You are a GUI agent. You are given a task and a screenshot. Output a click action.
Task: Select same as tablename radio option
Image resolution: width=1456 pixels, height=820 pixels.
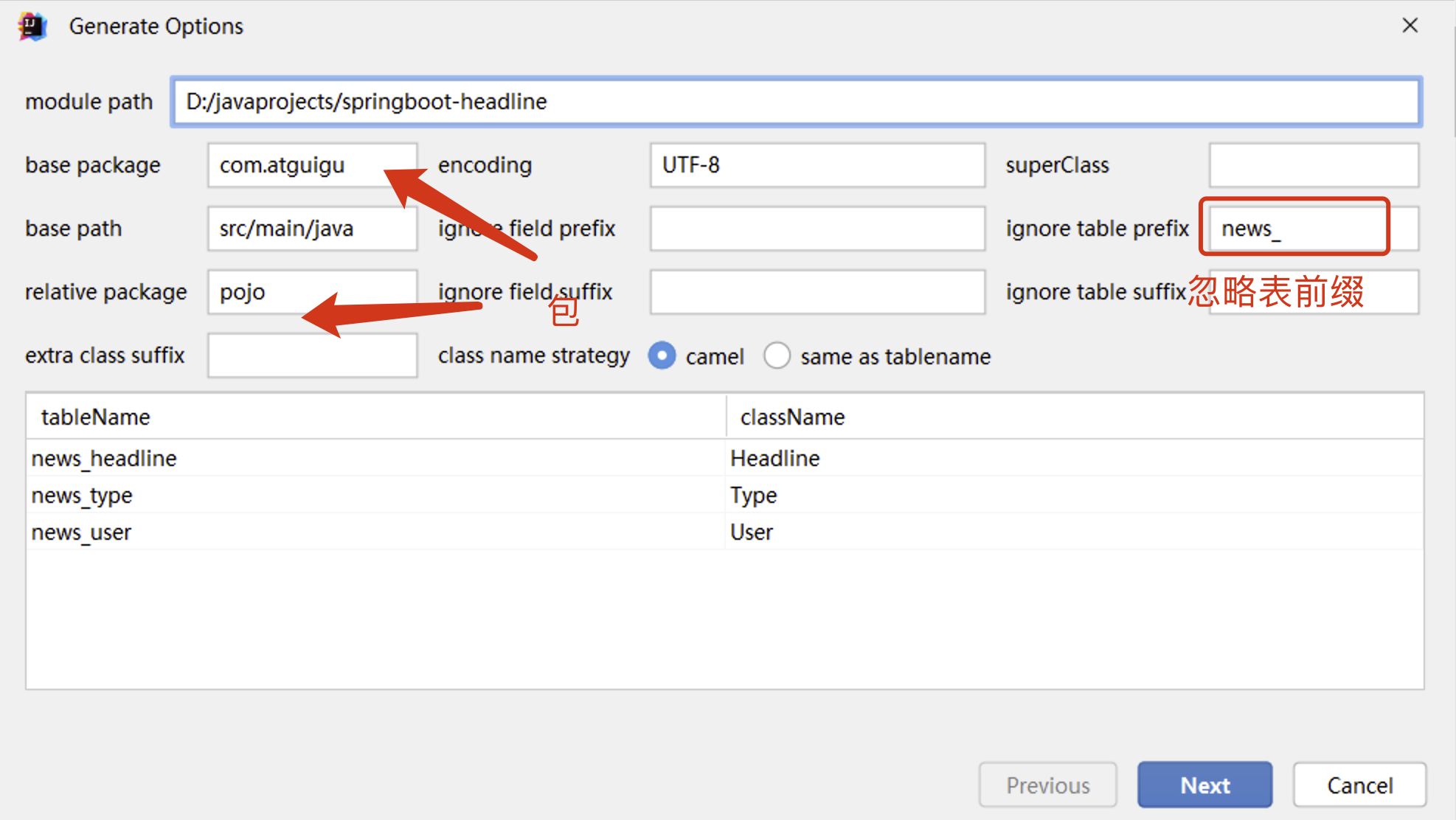click(777, 356)
